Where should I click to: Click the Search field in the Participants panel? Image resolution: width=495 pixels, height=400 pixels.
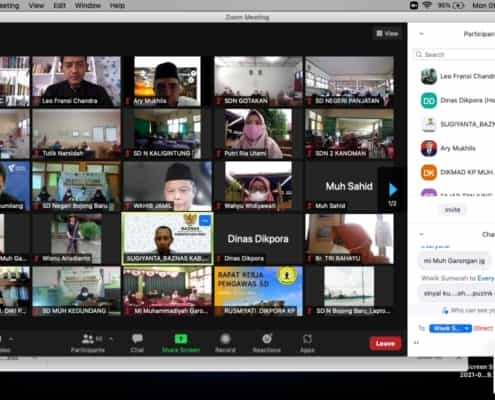(455, 54)
